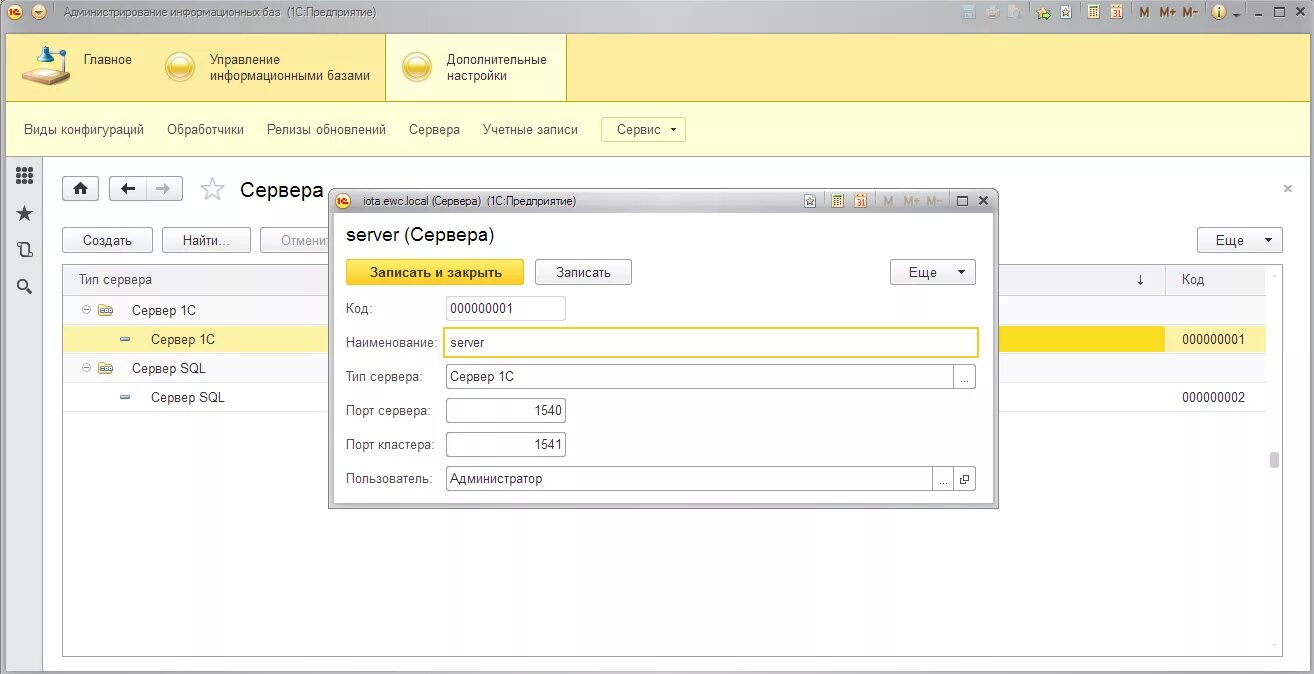Click the Записать button
1314x674 pixels.
click(583, 272)
